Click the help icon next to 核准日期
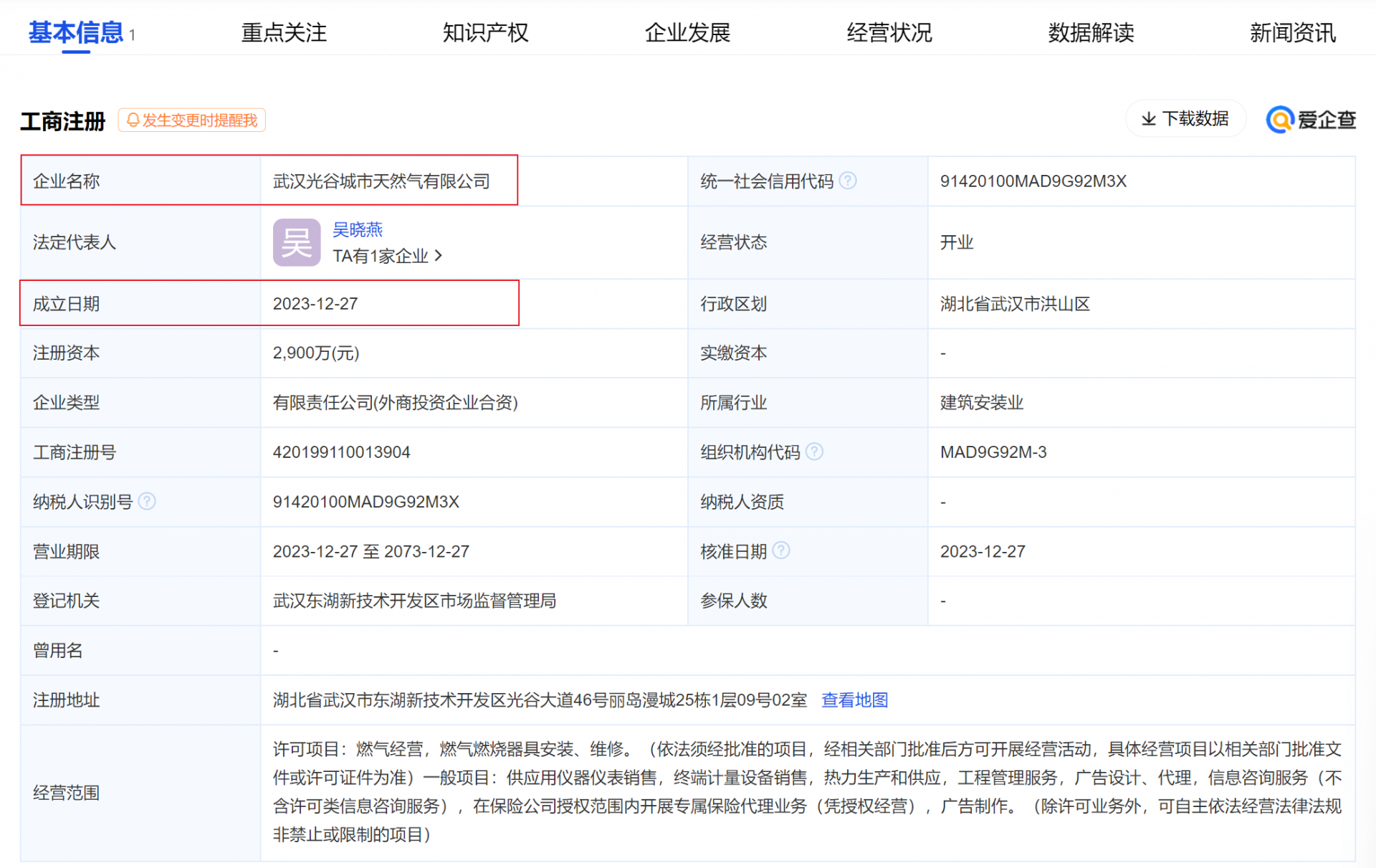 tap(781, 550)
